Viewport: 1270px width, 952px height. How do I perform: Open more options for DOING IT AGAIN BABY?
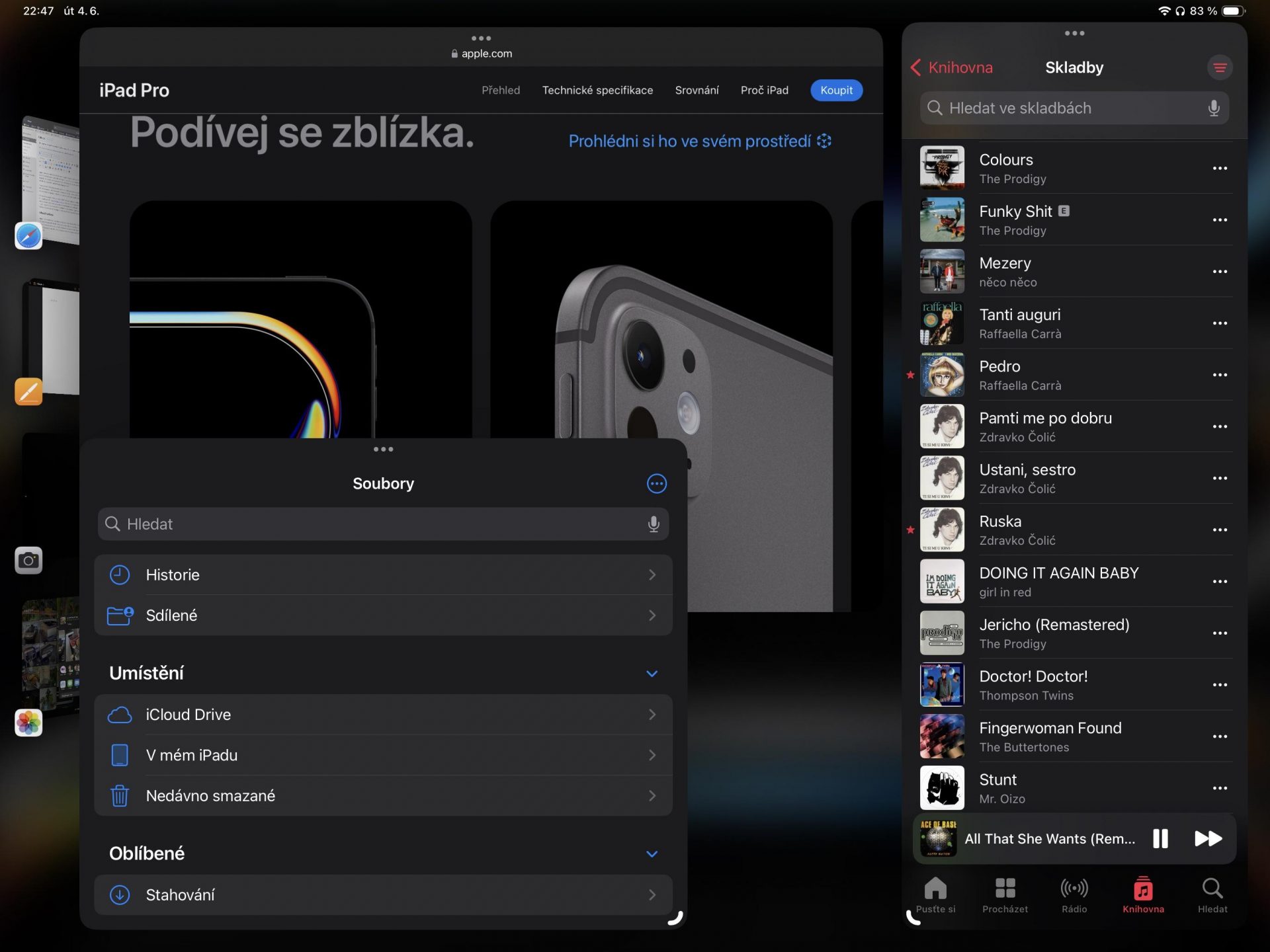1220,582
